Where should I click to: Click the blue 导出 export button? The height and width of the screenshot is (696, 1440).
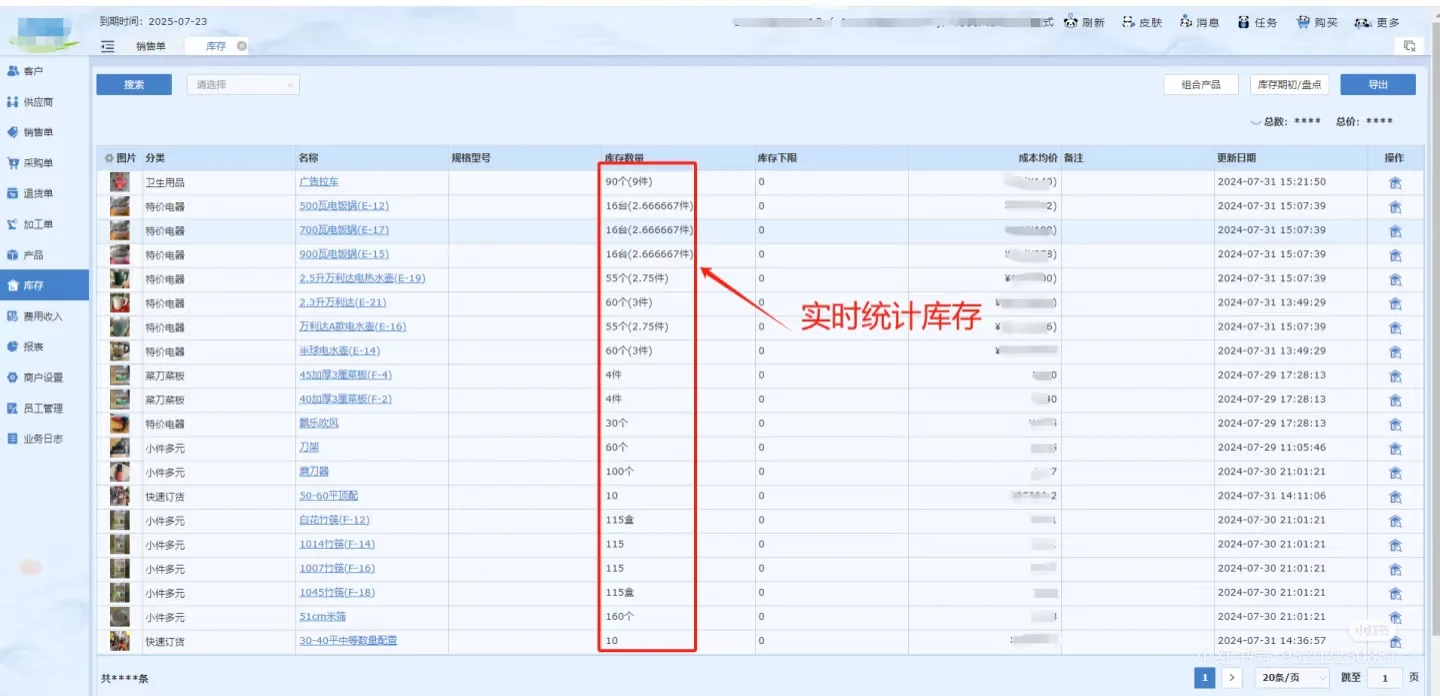point(1378,85)
